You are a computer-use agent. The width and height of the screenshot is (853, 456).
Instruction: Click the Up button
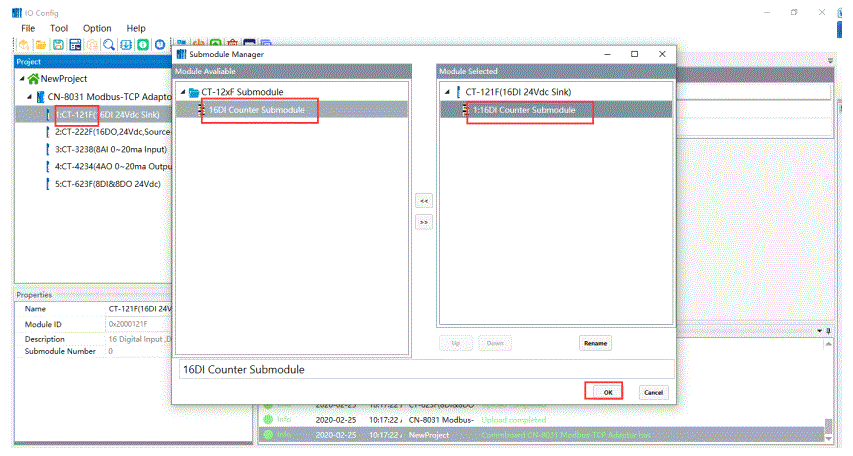[456, 343]
